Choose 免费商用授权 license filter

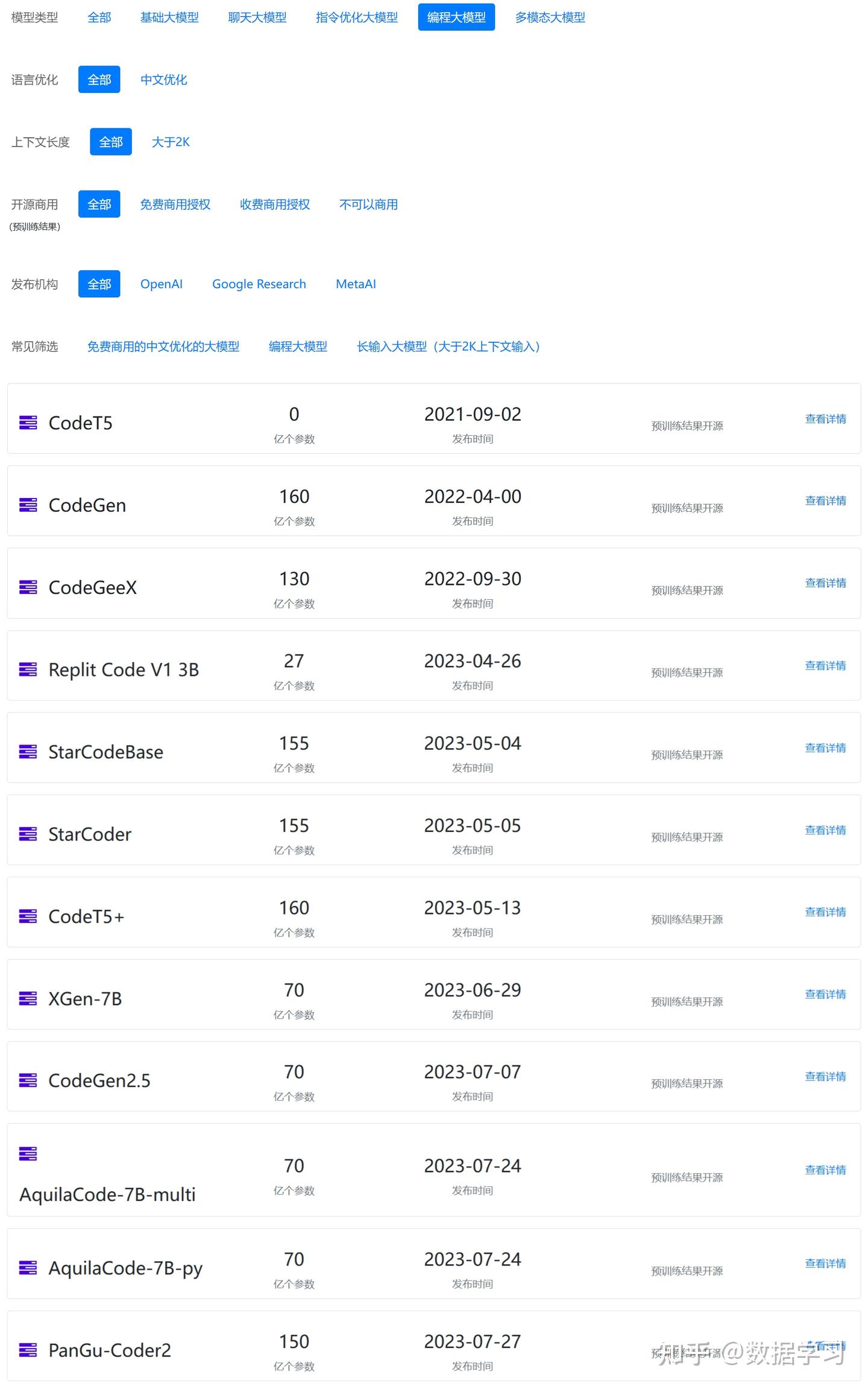point(175,204)
